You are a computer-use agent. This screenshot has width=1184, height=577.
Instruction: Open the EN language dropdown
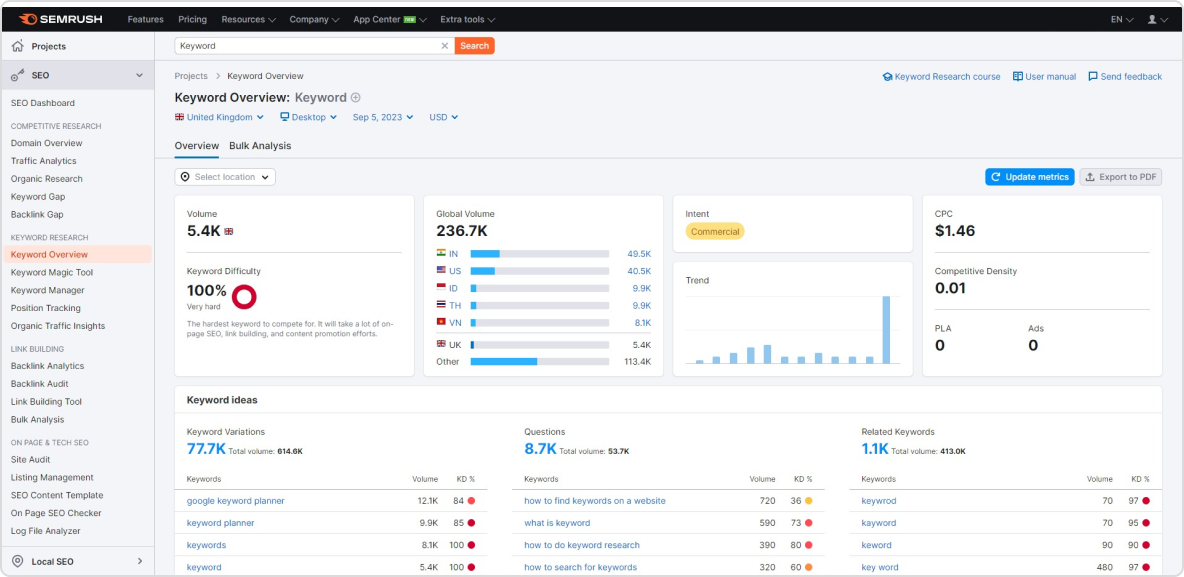coord(1122,20)
